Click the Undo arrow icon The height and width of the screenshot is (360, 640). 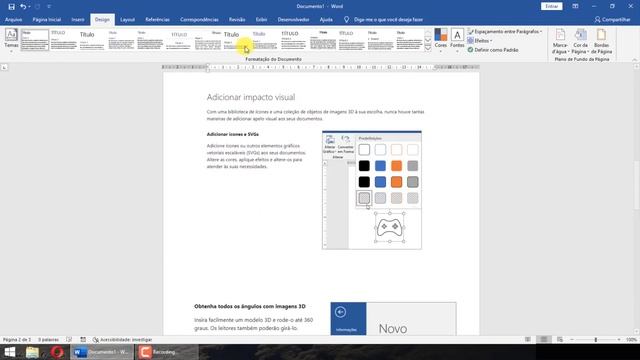click(x=23, y=7)
